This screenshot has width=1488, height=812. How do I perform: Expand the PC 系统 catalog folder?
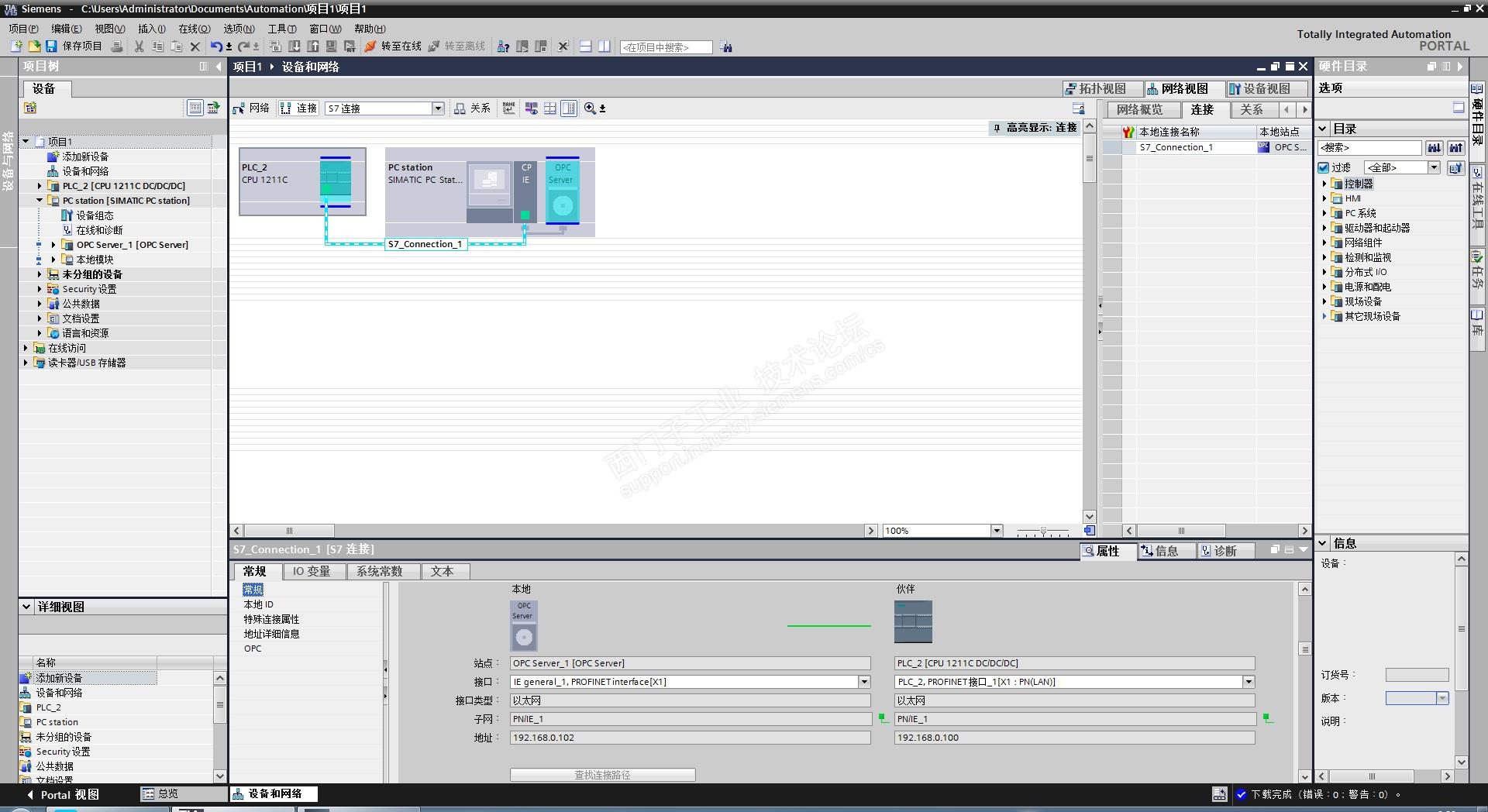click(1324, 213)
